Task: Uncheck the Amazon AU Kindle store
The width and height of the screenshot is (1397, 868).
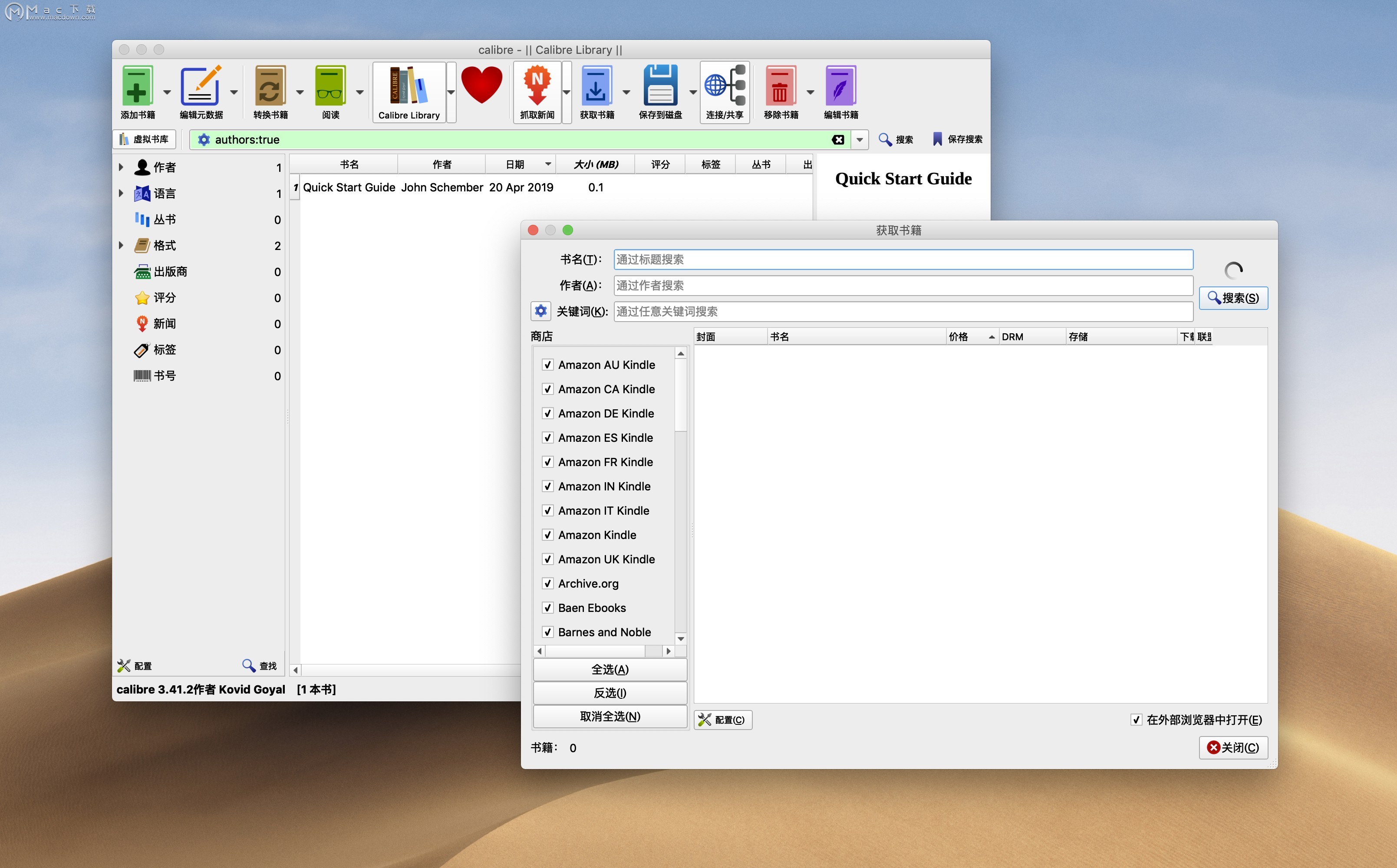Action: click(547, 365)
